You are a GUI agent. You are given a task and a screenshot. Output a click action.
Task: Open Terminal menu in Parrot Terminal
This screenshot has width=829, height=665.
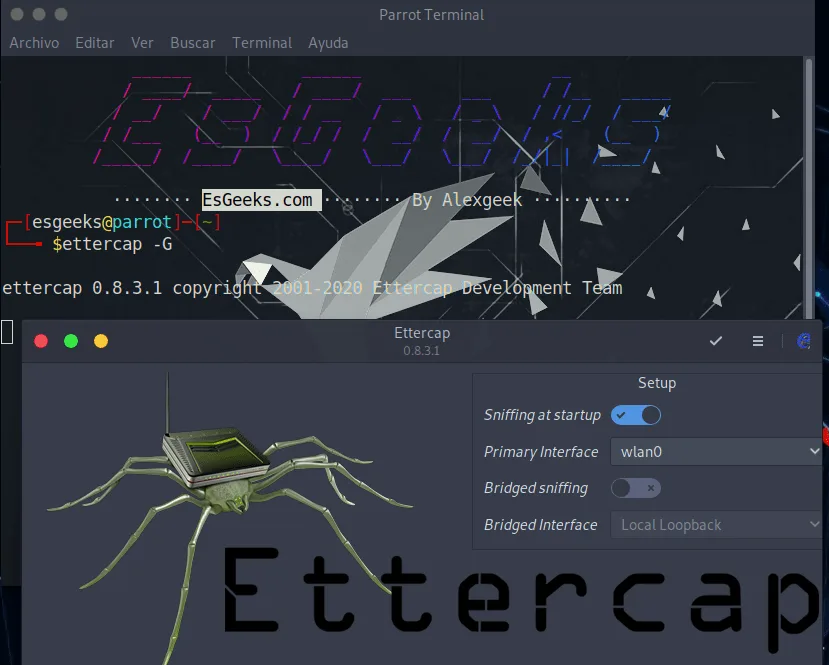tap(262, 43)
